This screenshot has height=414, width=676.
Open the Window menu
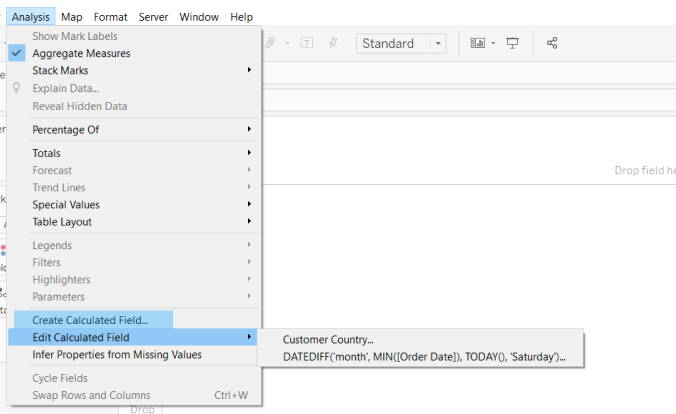tap(199, 17)
